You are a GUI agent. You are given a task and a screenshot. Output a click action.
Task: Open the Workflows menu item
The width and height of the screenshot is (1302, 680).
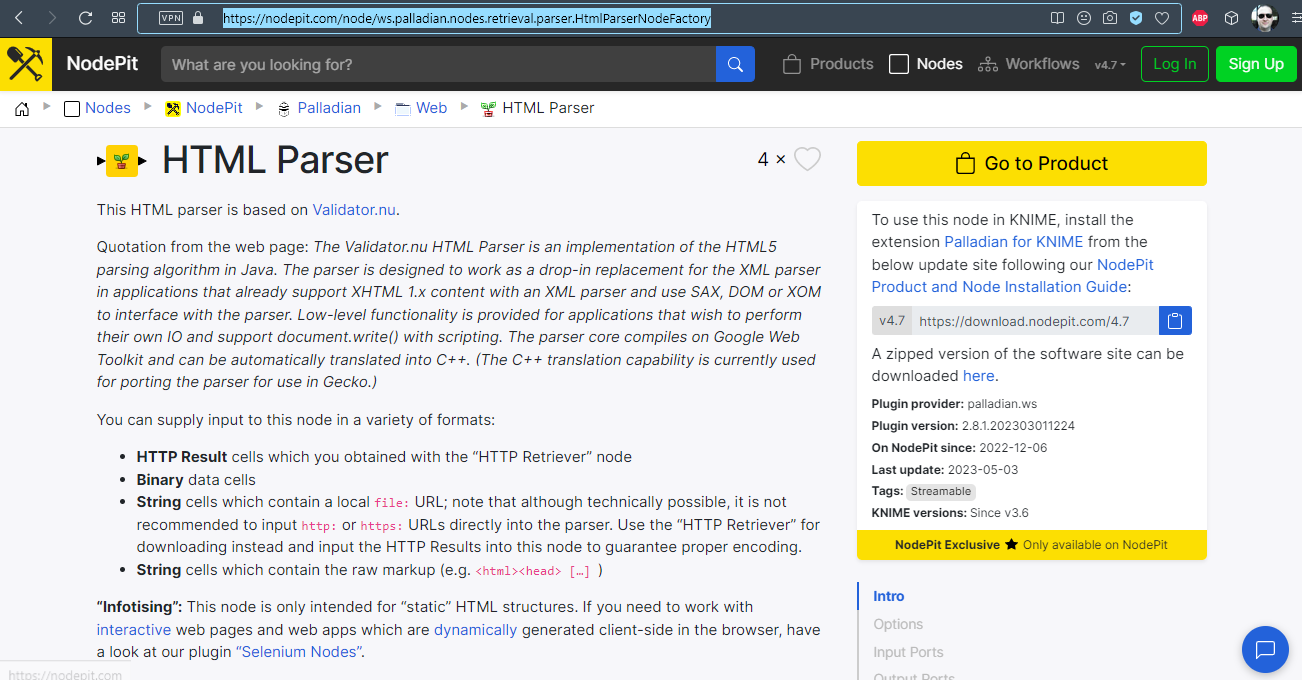click(x=1029, y=64)
